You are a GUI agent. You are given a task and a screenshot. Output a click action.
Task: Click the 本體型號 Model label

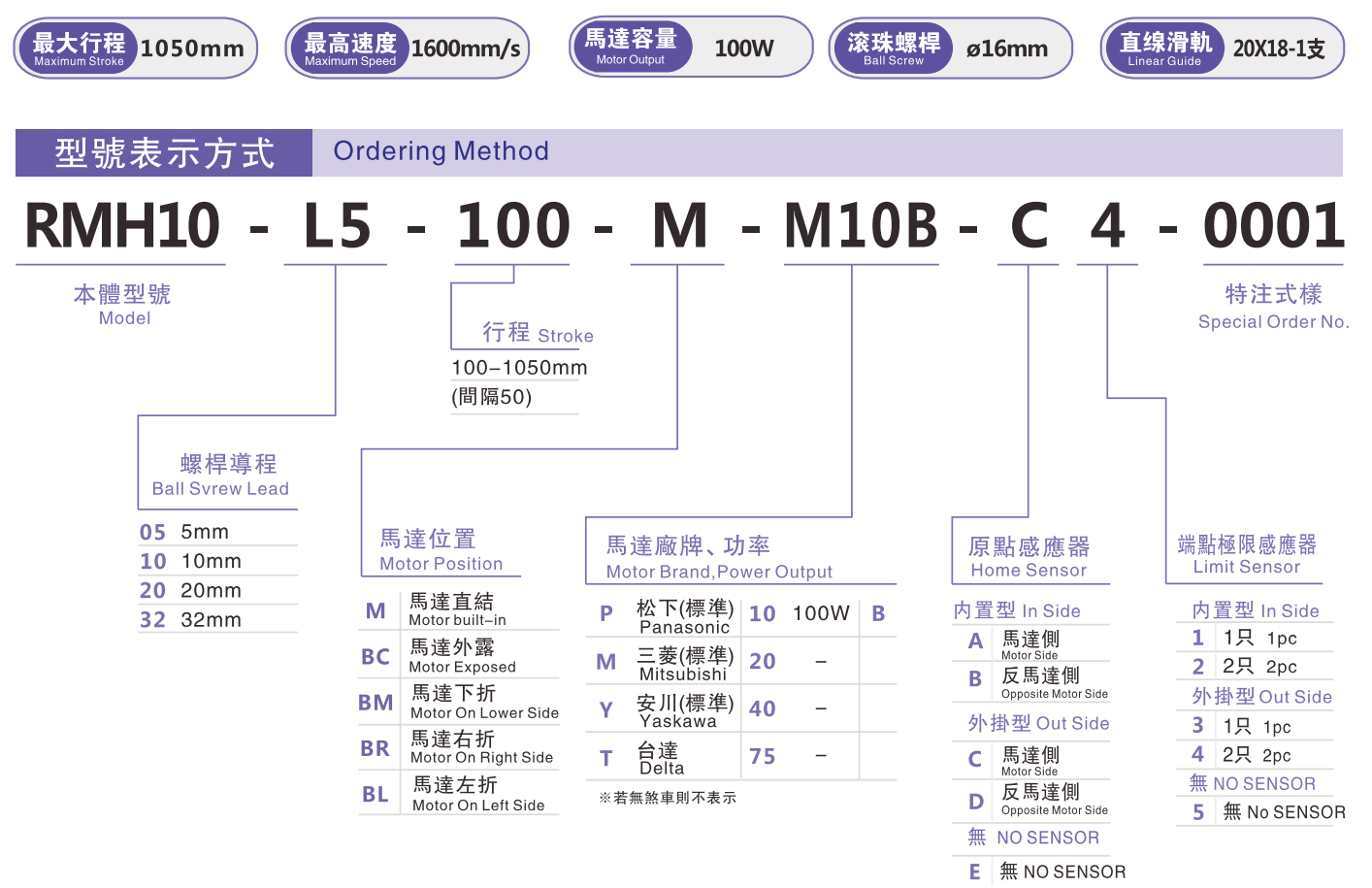click(123, 304)
